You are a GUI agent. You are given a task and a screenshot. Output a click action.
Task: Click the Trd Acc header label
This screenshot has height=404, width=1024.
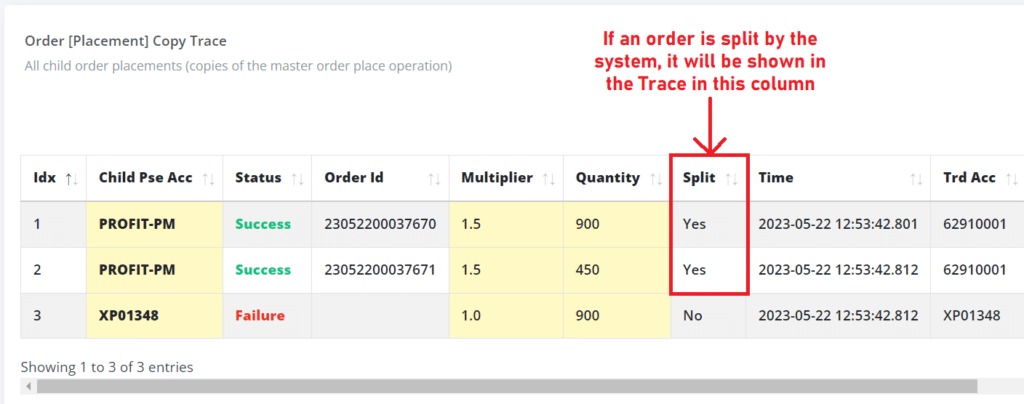tap(969, 178)
